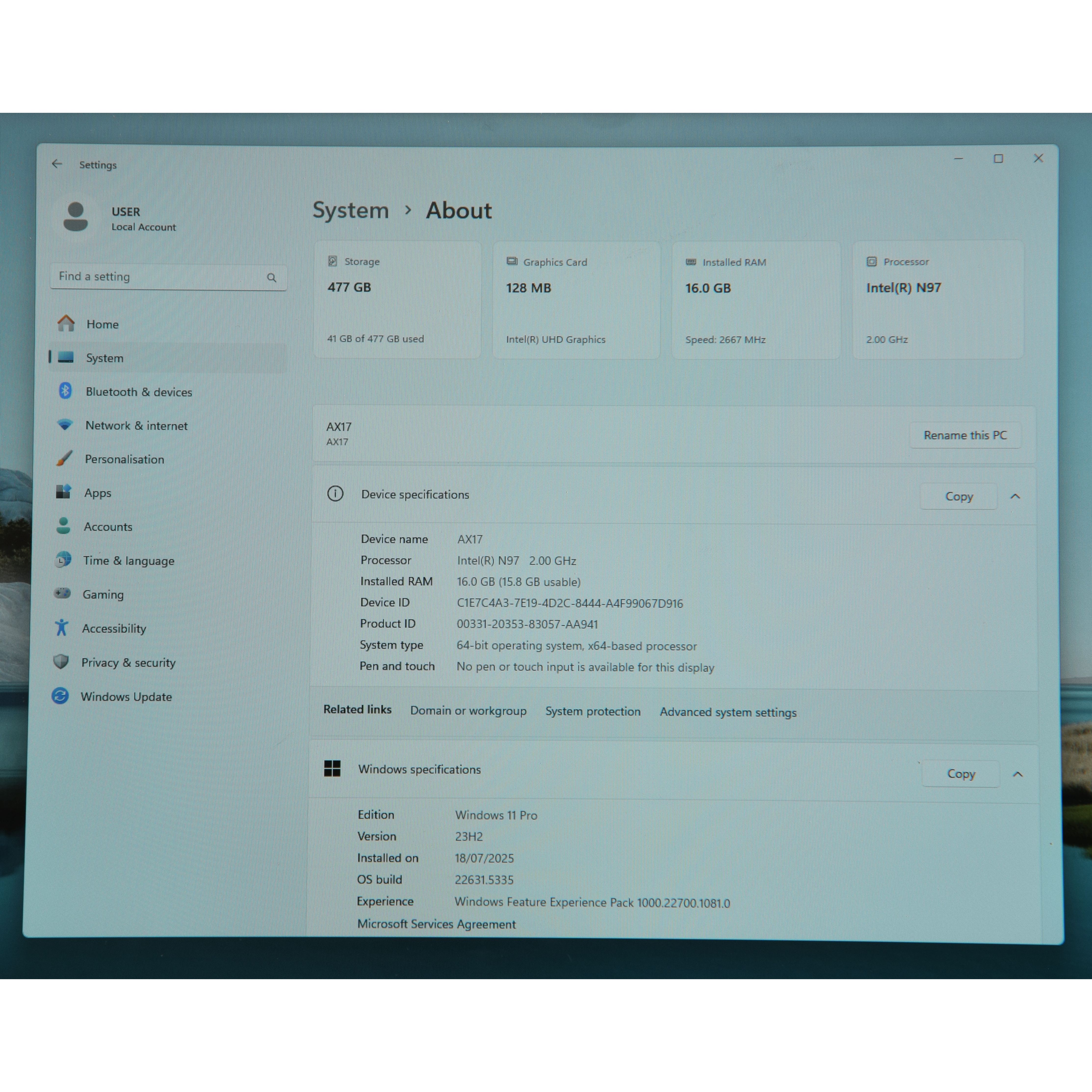Click the Find a setting search box
The width and height of the screenshot is (1092, 1092).
(x=169, y=277)
